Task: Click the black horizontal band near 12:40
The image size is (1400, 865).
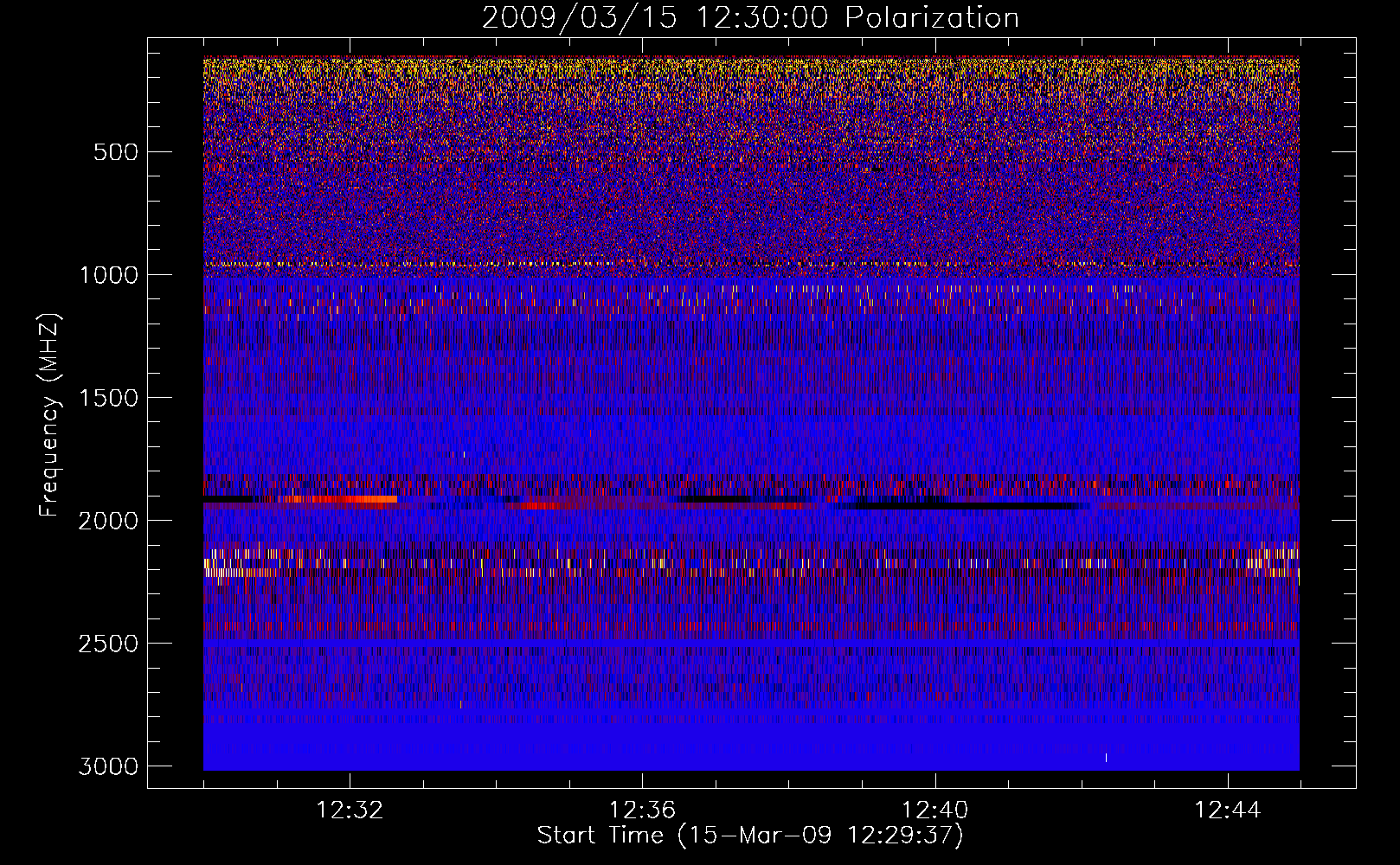Action: click(969, 505)
